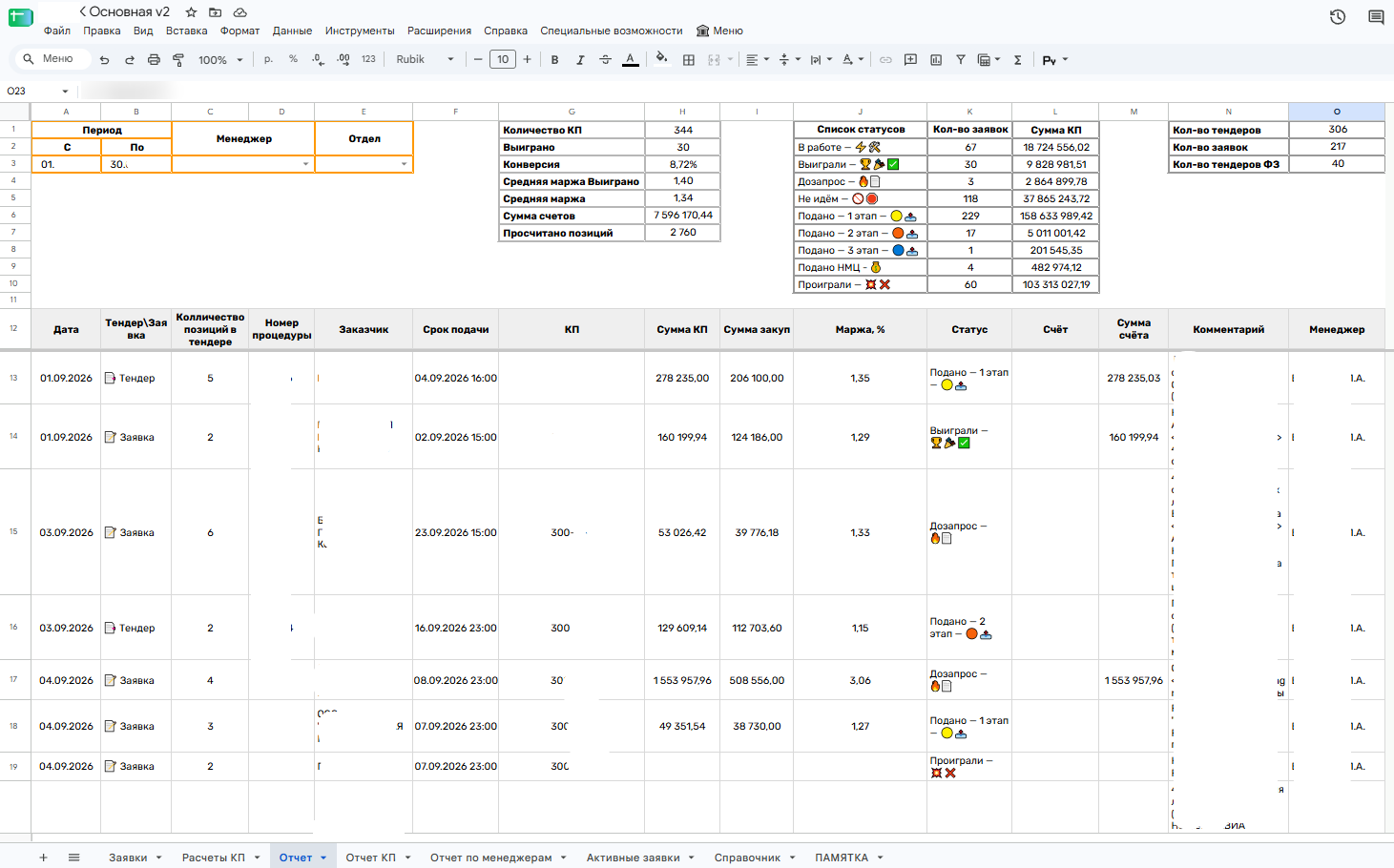Decrease decimal places
Screen dimensions: 1394x868
pyautogui.click(x=319, y=59)
